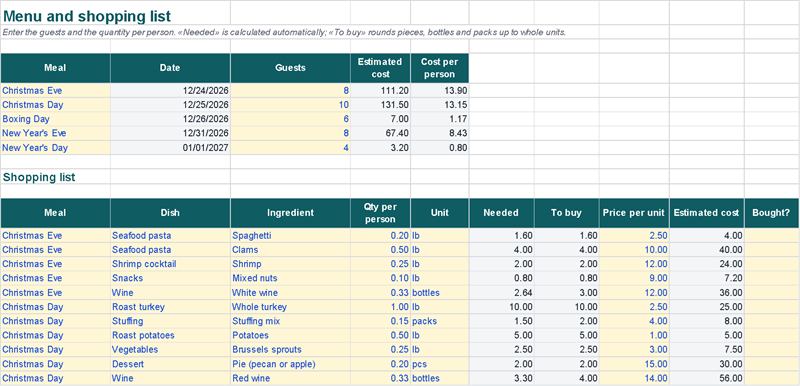Select the Bought? cell in the Whole turkey row

[771, 307]
